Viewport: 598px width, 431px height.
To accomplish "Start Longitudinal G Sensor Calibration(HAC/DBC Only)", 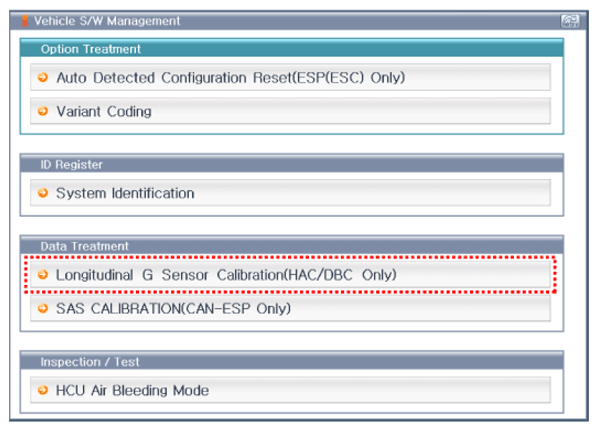I will (290, 274).
